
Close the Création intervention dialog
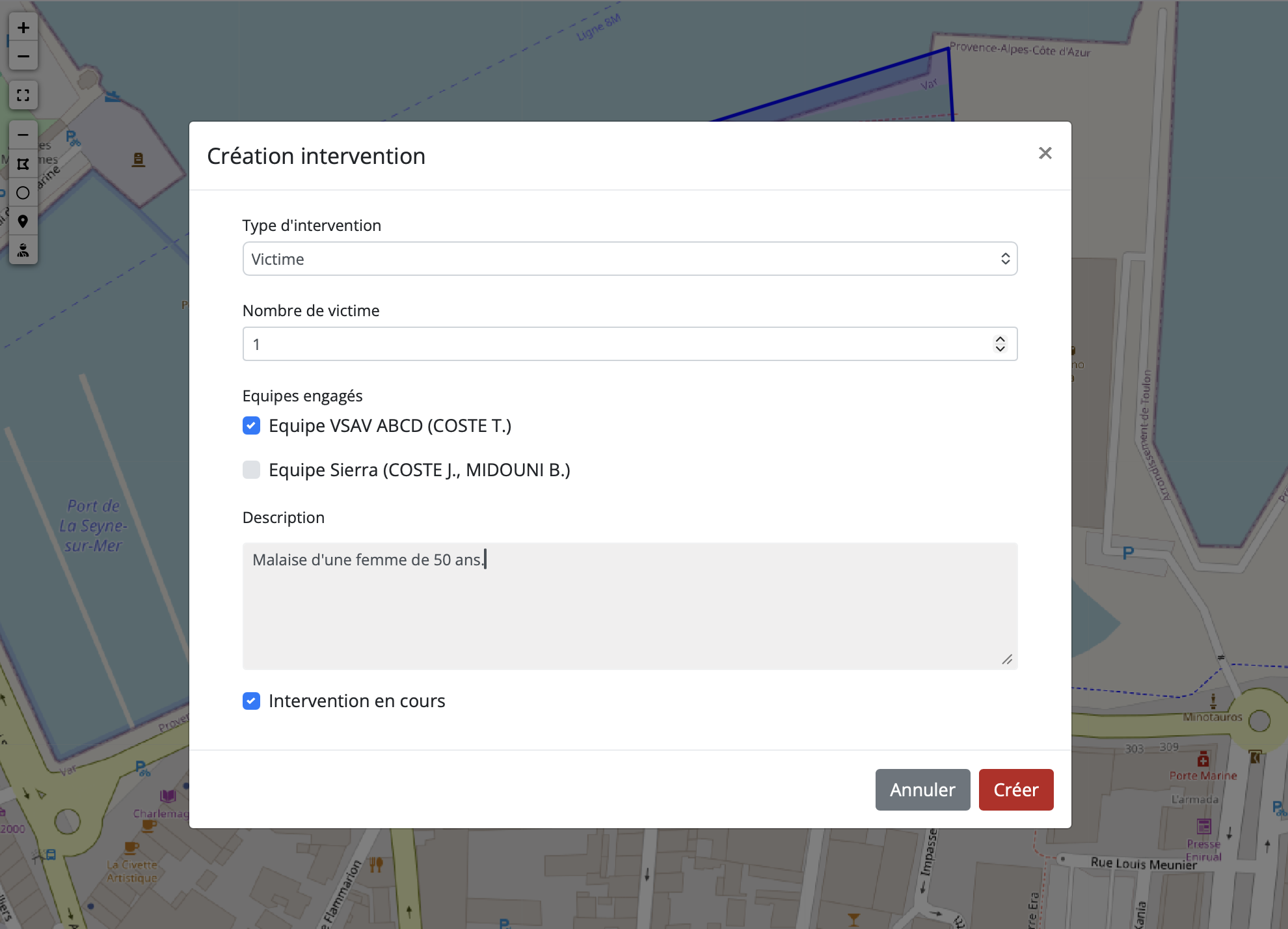(x=1045, y=153)
